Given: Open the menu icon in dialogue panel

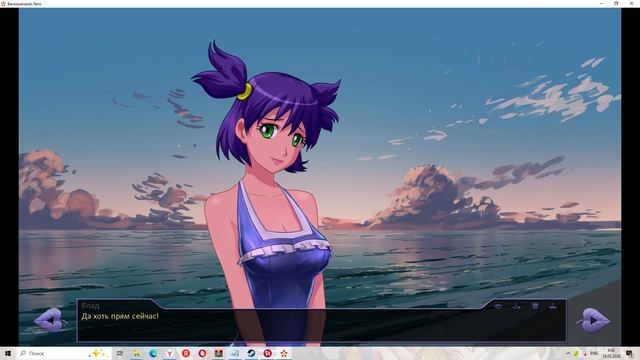Looking at the screenshot, I should pyautogui.click(x=535, y=306).
